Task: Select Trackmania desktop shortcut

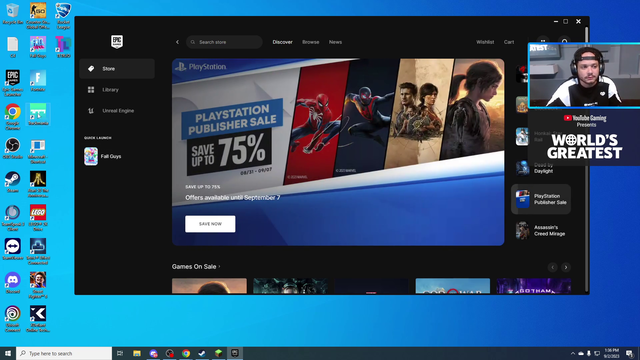Action: (x=38, y=114)
